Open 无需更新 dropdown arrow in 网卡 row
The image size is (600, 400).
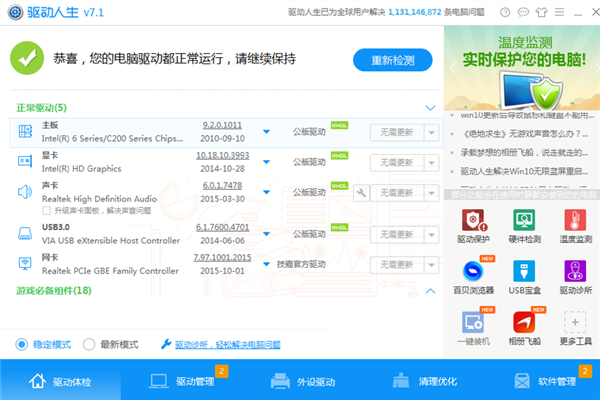click(x=431, y=265)
